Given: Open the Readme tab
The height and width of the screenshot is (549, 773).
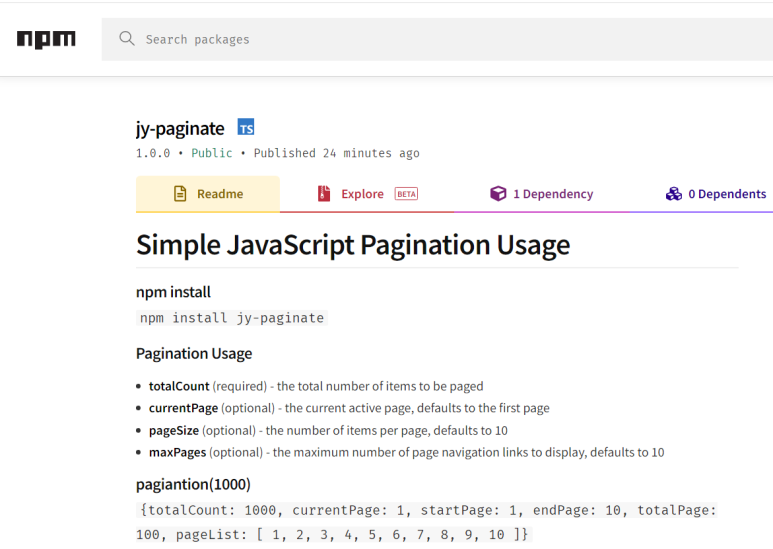Looking at the screenshot, I should [208, 194].
